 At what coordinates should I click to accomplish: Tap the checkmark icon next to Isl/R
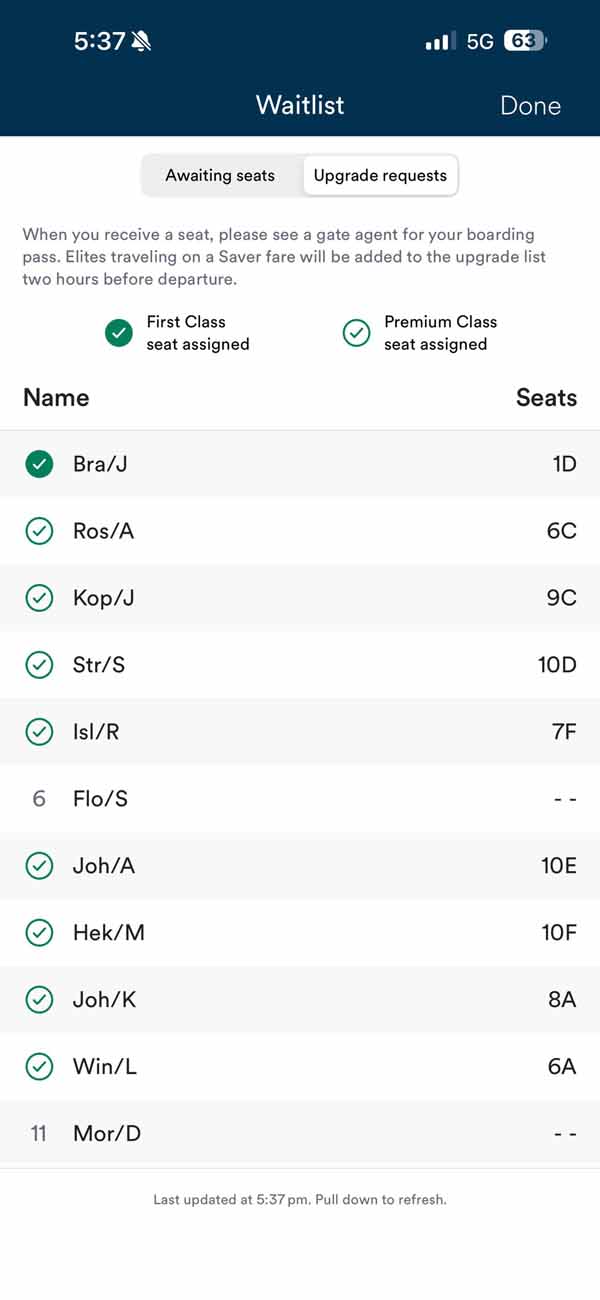39,732
